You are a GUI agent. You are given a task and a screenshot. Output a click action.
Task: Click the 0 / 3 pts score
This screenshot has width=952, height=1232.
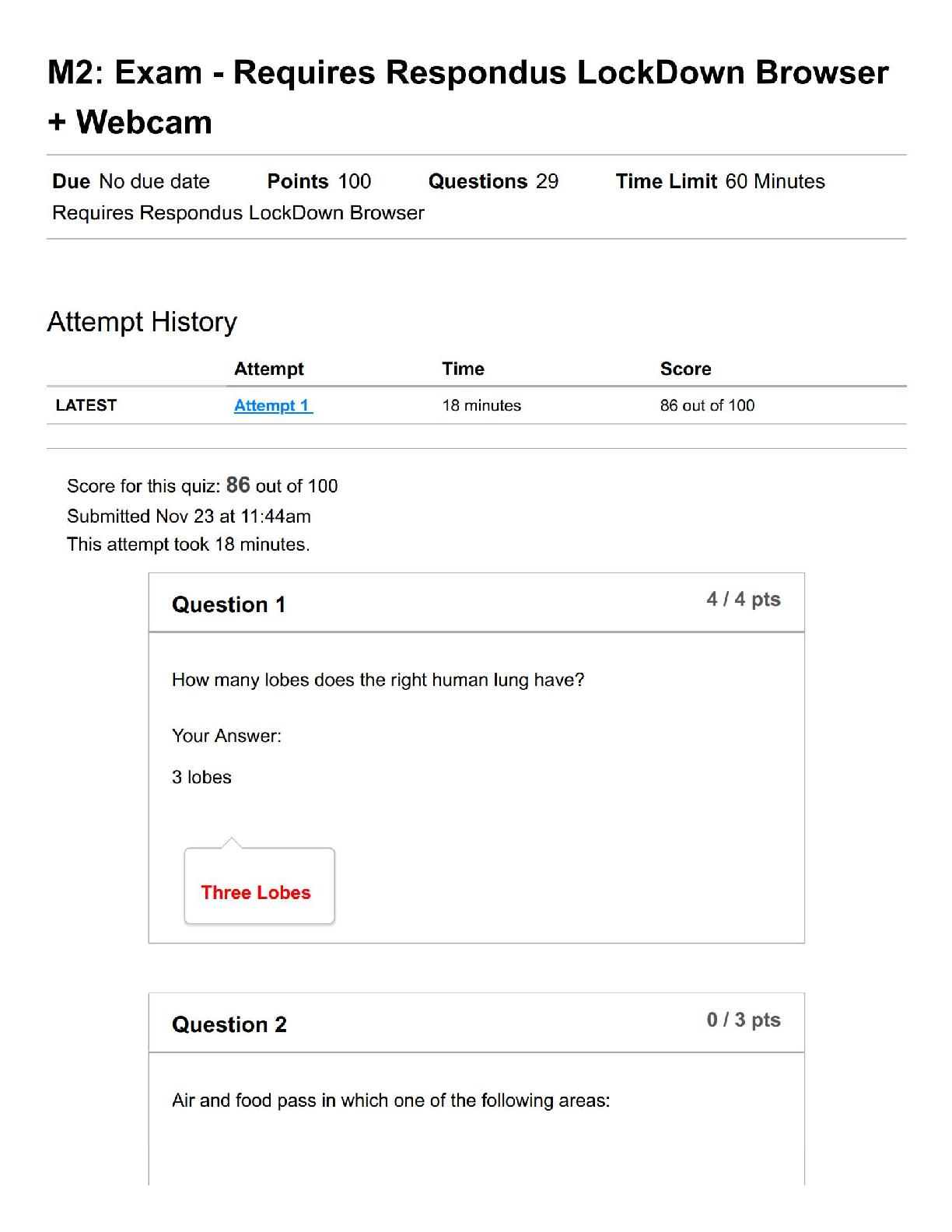(x=743, y=1020)
